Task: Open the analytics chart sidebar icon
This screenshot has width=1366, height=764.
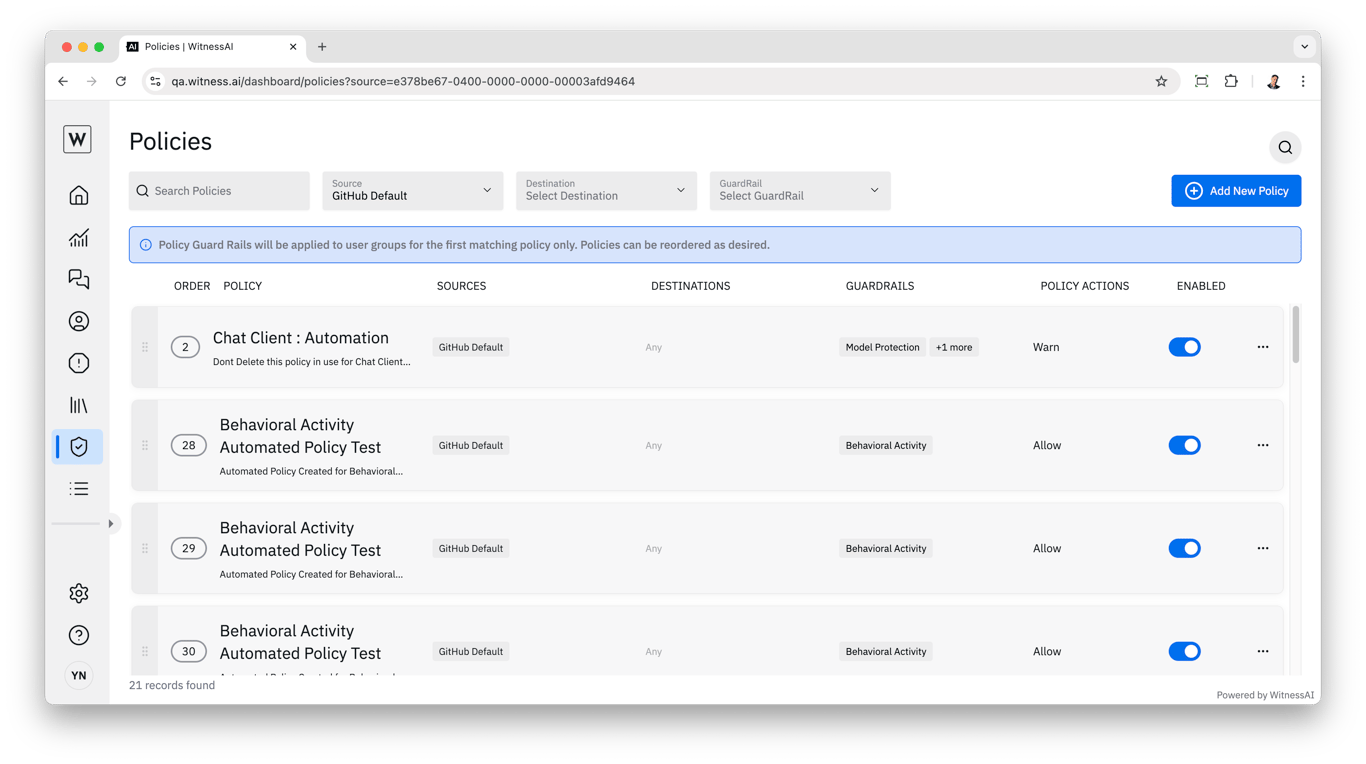Action: [x=79, y=238]
